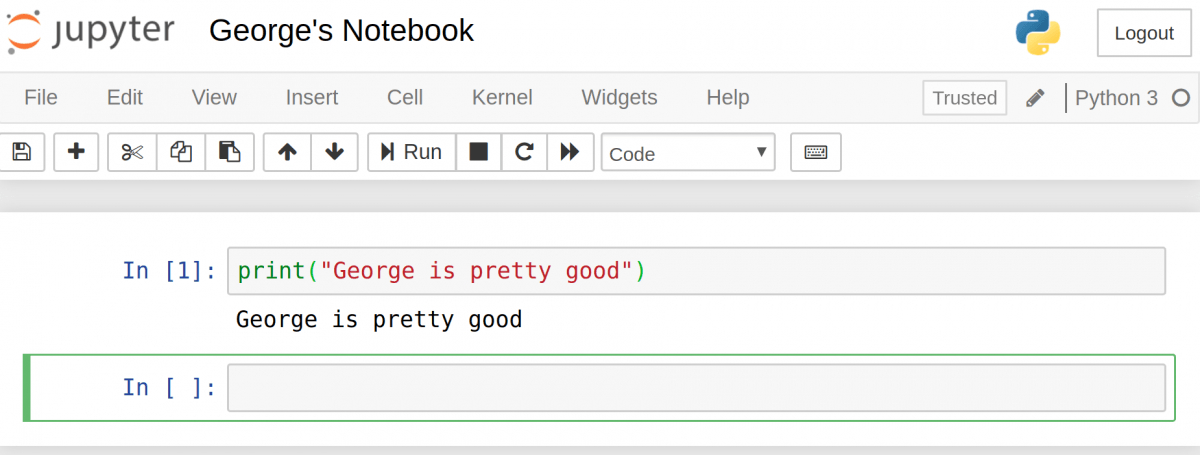The image size is (1200, 455).
Task: Cut the selected cell with scissors icon
Action: (x=132, y=152)
